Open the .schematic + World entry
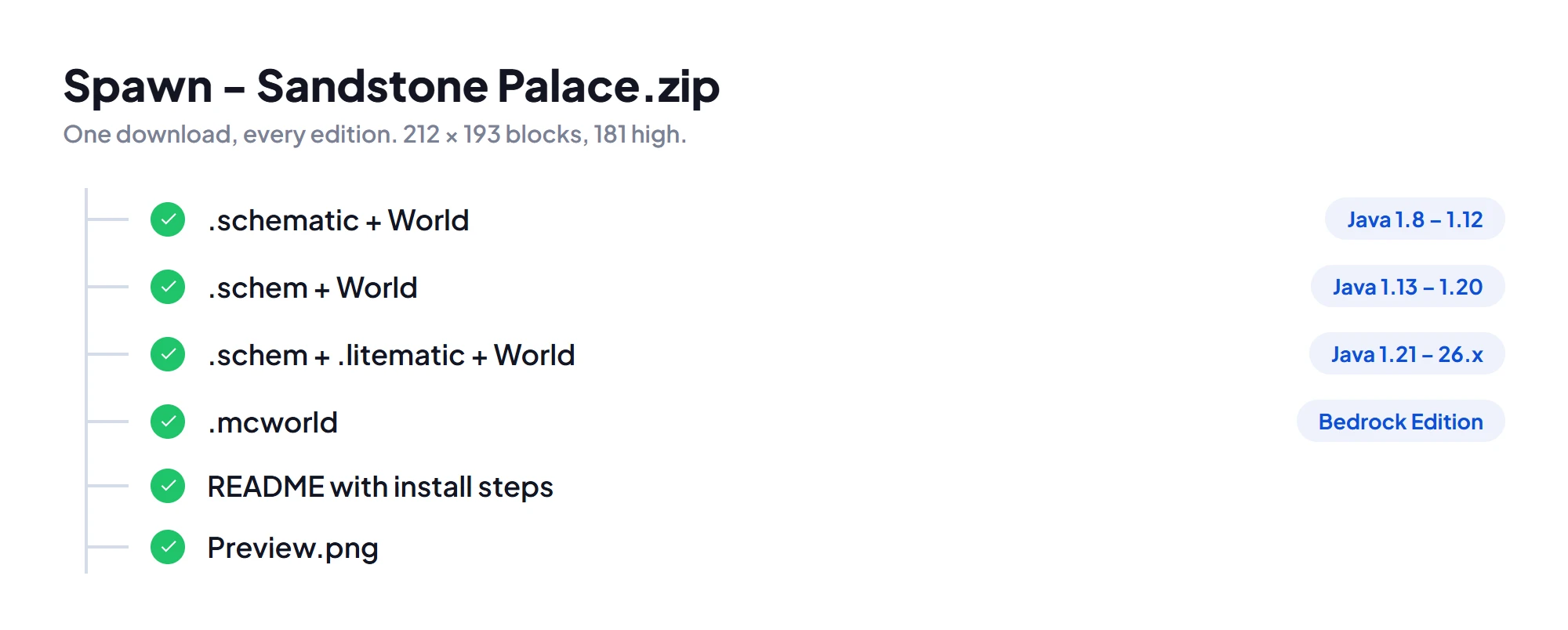The image size is (1568, 630). click(x=338, y=220)
